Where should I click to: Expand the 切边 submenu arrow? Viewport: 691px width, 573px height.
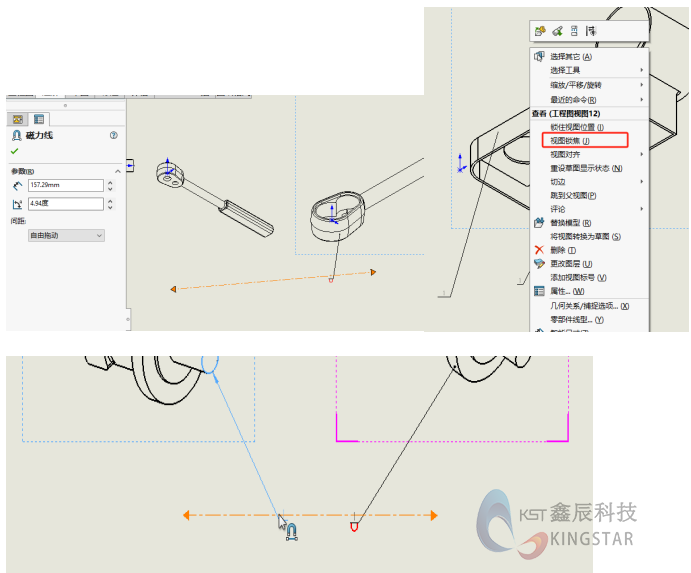point(642,182)
